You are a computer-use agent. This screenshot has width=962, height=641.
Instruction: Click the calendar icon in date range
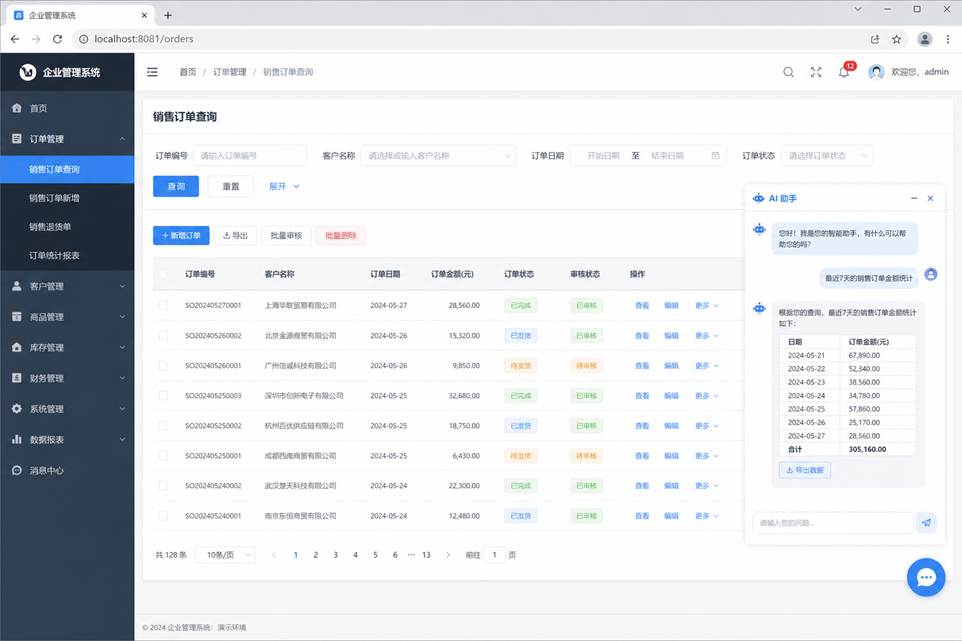coord(715,155)
